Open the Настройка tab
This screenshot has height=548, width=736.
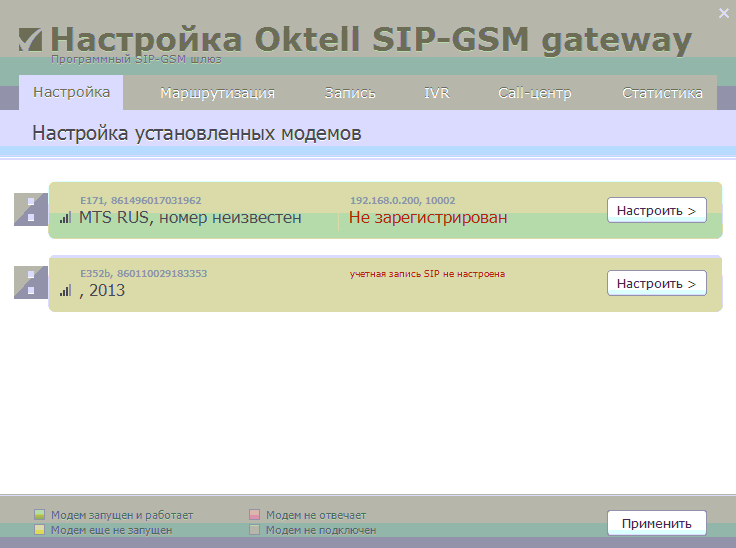[71, 93]
